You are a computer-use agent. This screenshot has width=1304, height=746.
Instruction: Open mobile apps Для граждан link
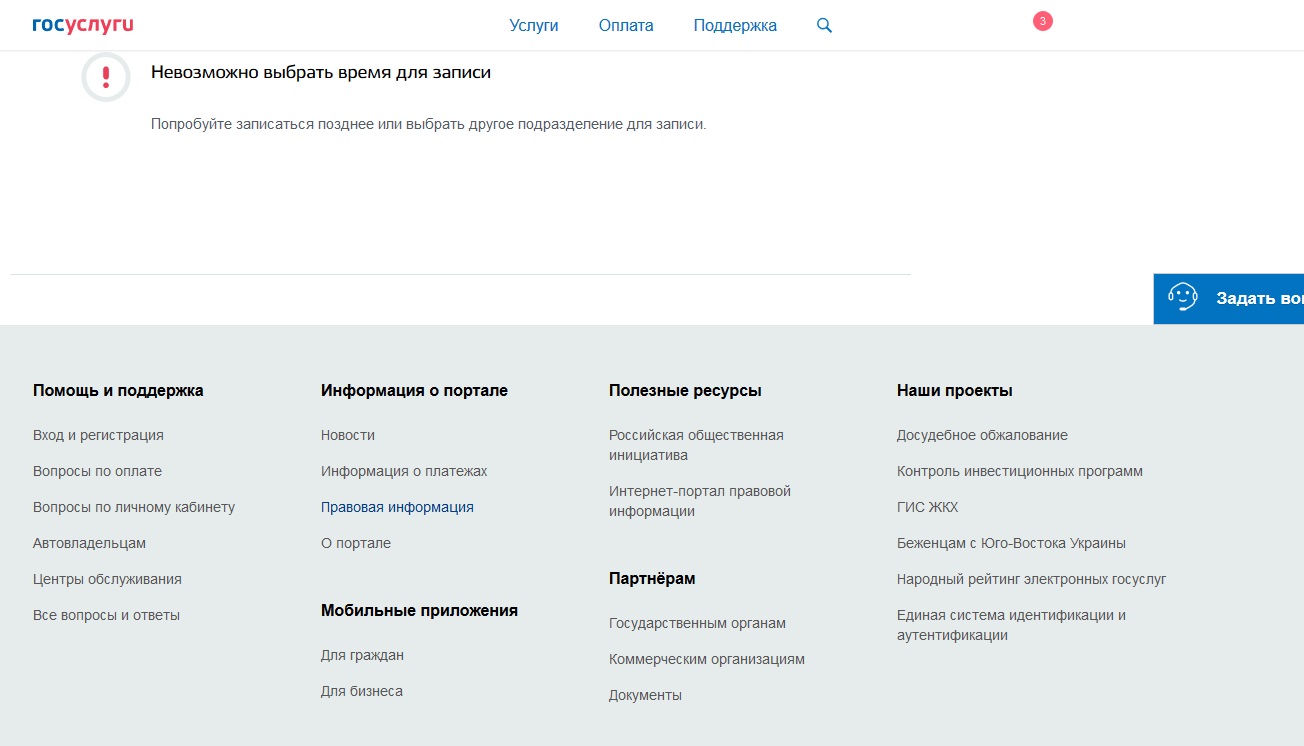coord(362,655)
